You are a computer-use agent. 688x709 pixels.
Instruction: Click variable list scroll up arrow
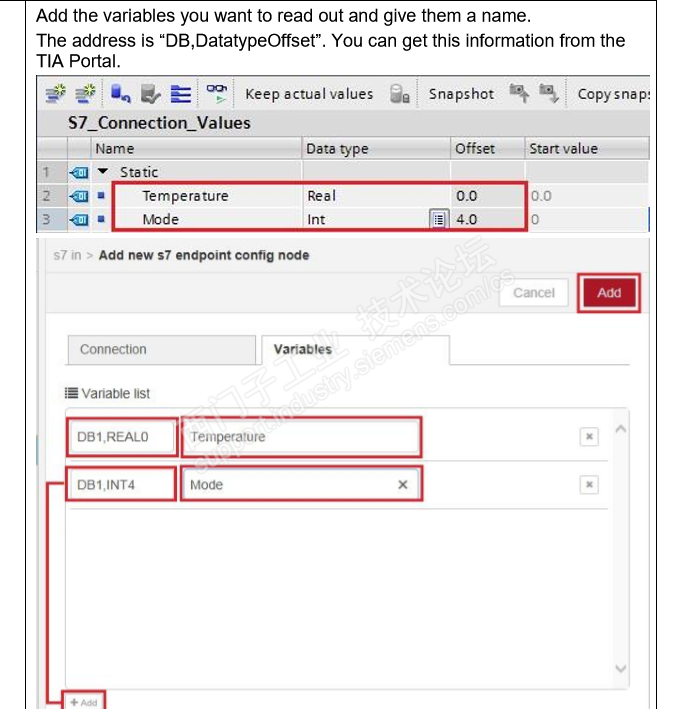(621, 429)
